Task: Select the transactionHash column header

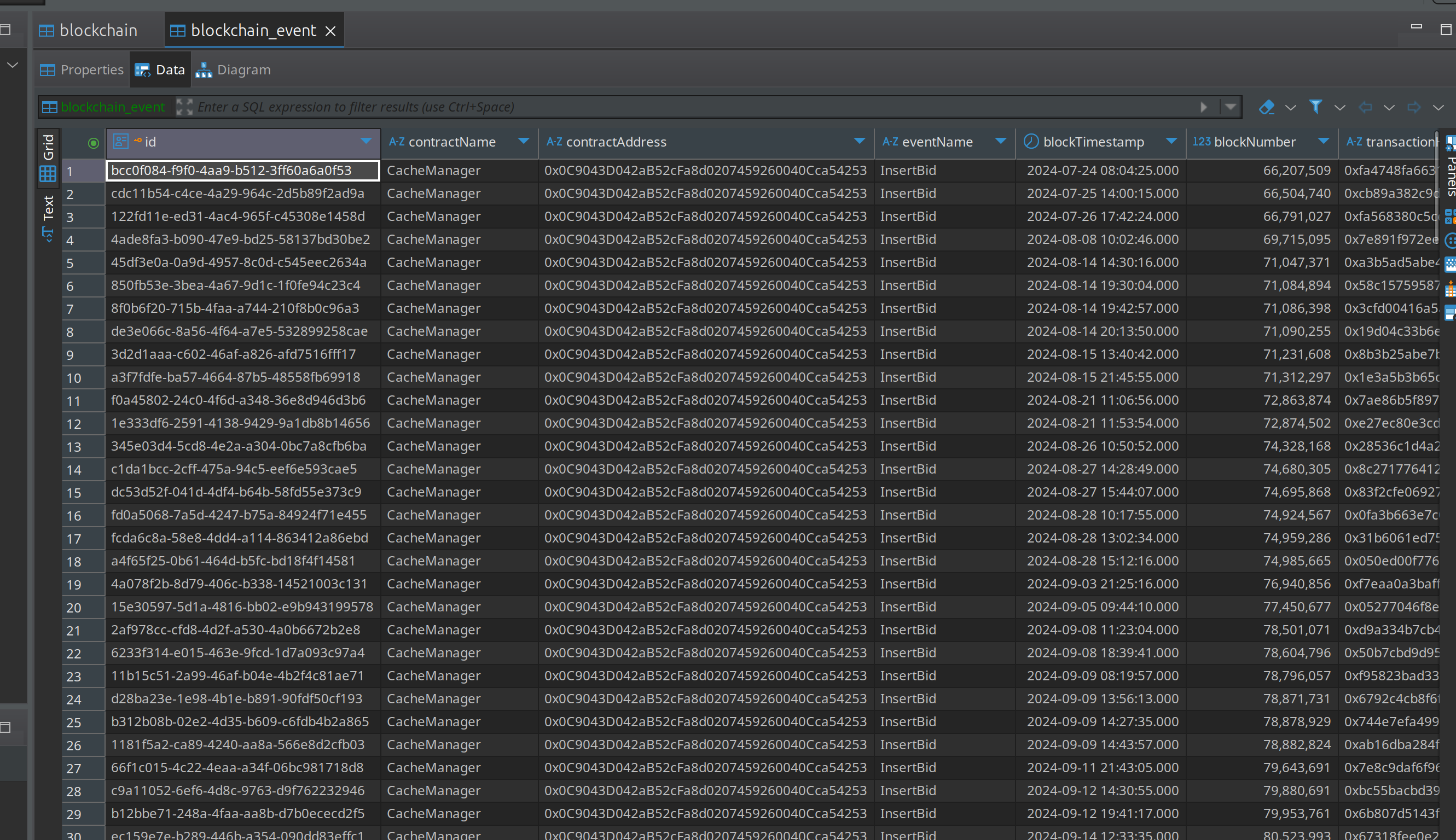Action: 1390,142
